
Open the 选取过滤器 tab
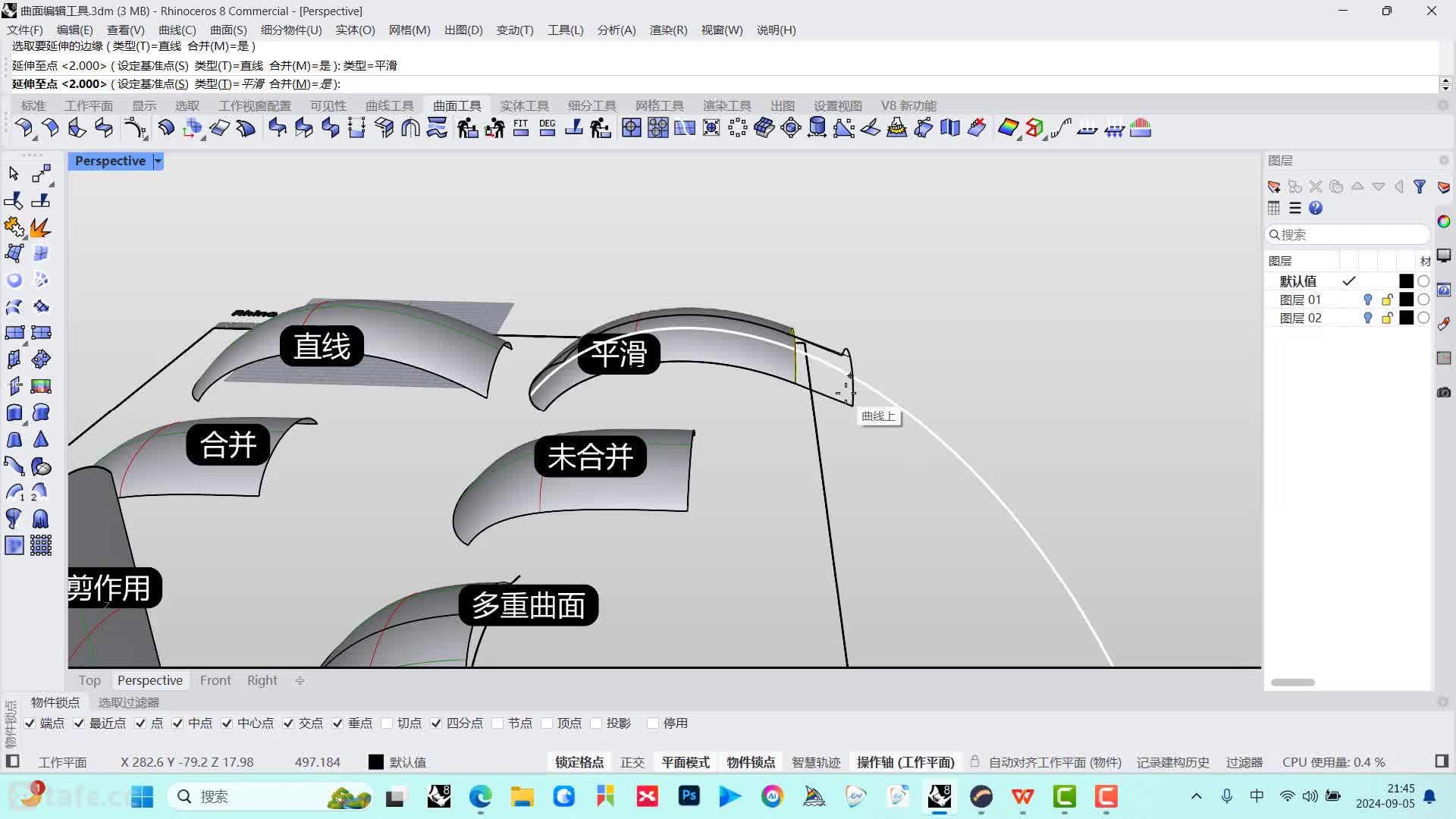click(x=129, y=703)
